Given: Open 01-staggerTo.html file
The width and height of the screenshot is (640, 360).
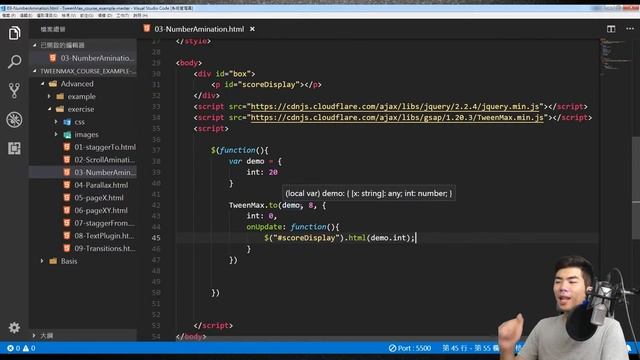Looking at the screenshot, I should click(x=105, y=147).
